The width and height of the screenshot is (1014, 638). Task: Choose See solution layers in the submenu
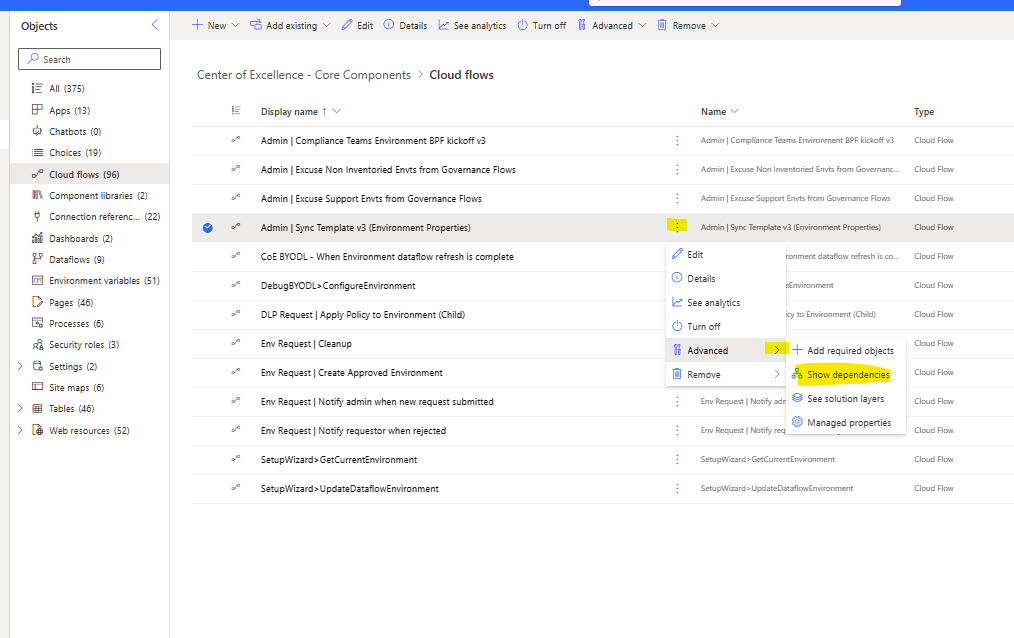pos(847,398)
